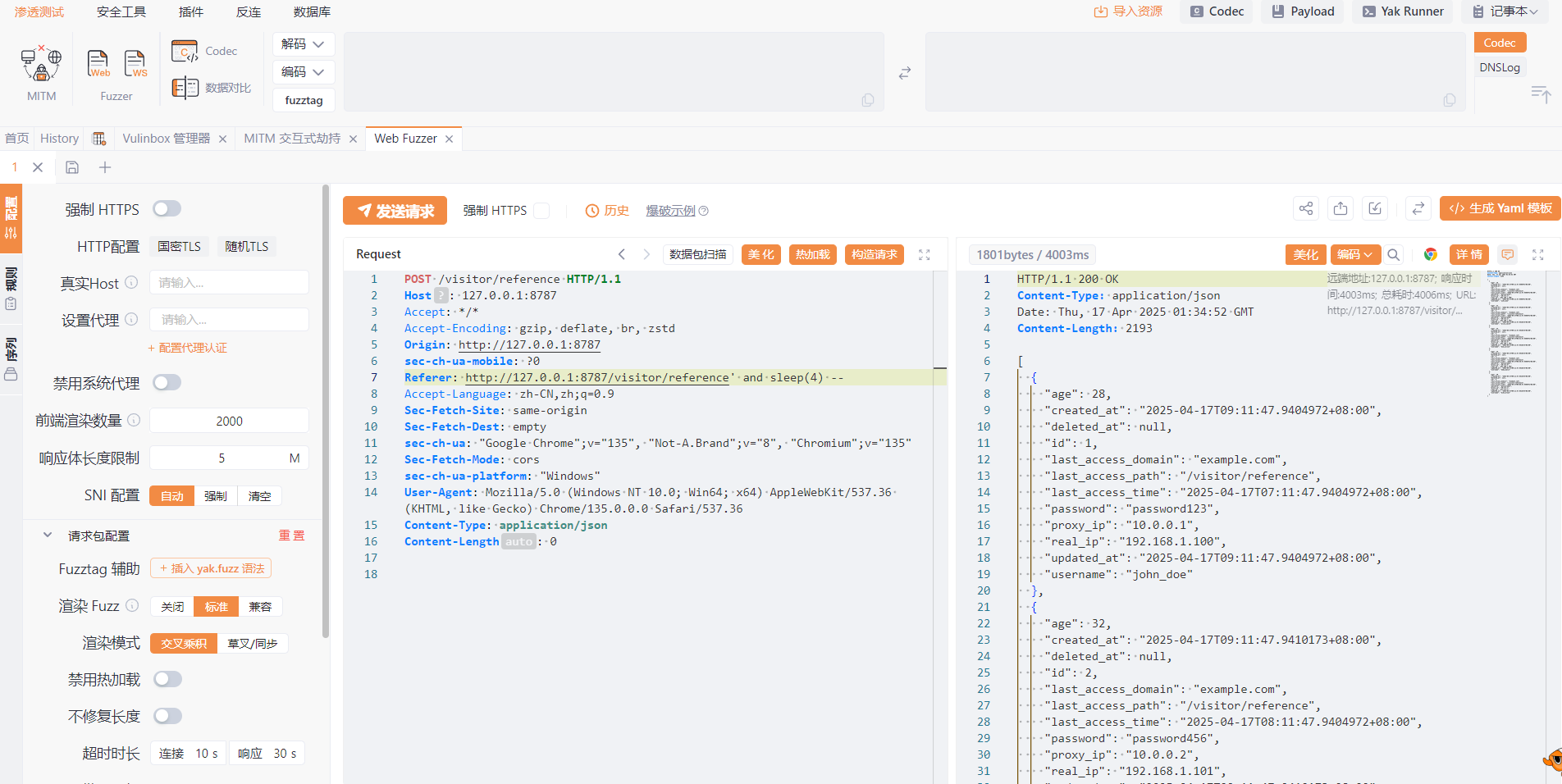Image resolution: width=1562 pixels, height=784 pixels.
Task: Click the 发送请求 button
Action: point(395,211)
